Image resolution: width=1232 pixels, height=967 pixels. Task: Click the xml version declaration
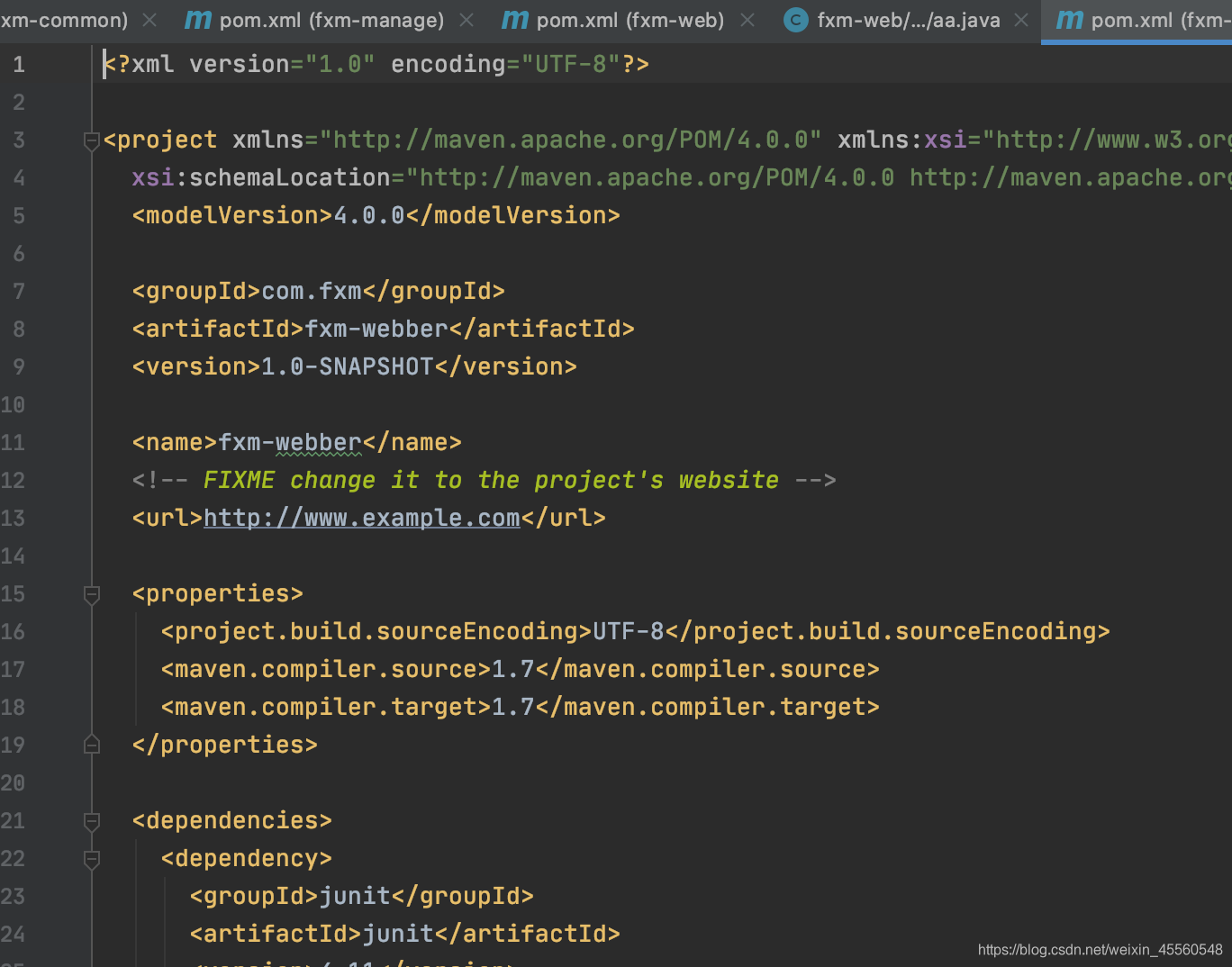pyautogui.click(x=376, y=64)
